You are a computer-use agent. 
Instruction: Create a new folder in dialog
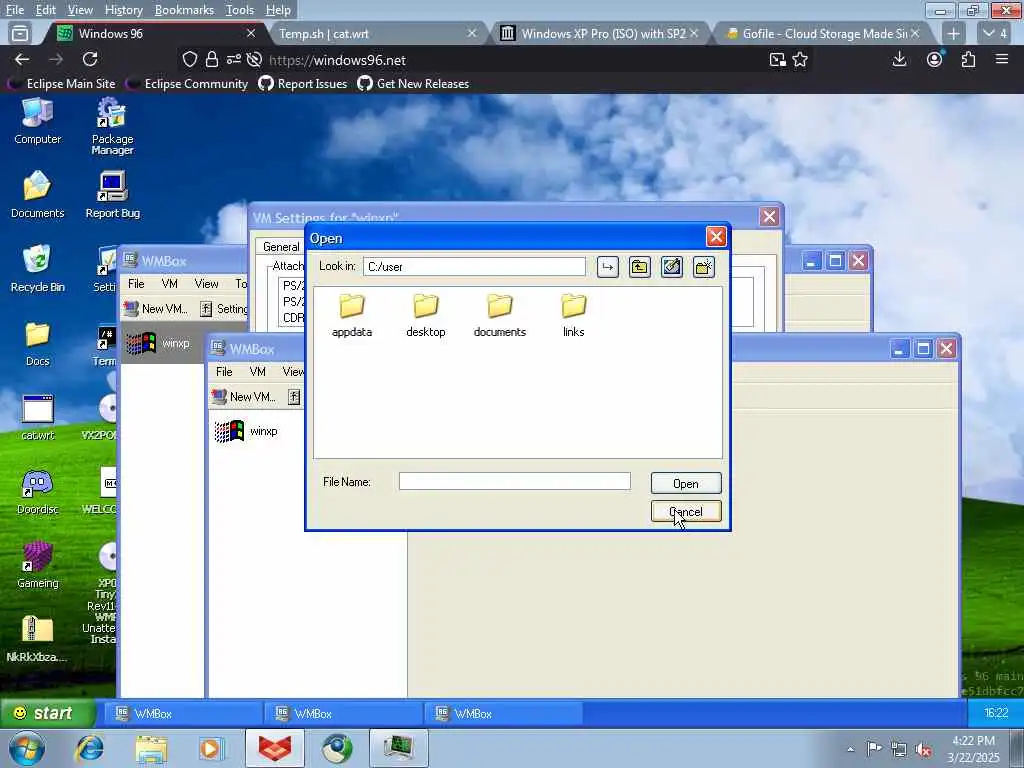(x=703, y=266)
